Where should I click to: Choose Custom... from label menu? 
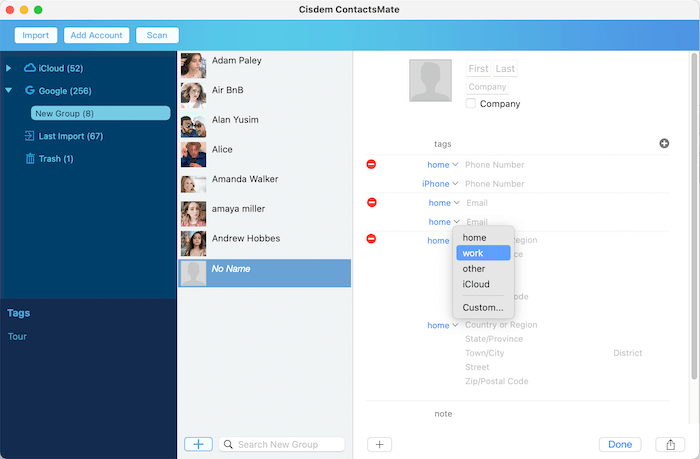(x=483, y=307)
